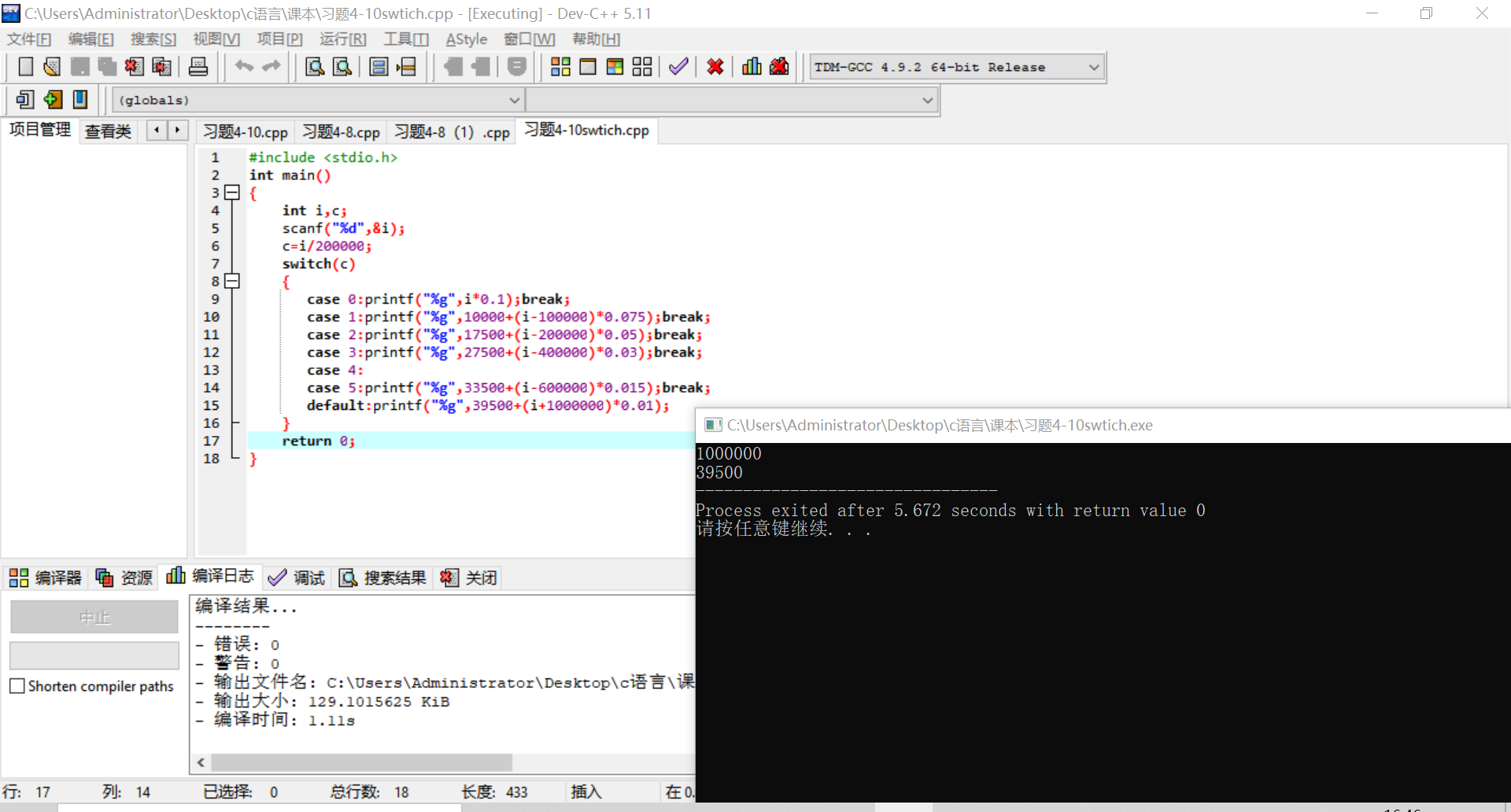Collapse the main function fold at line 3
Viewport: 1511px width, 812px height.
231,193
